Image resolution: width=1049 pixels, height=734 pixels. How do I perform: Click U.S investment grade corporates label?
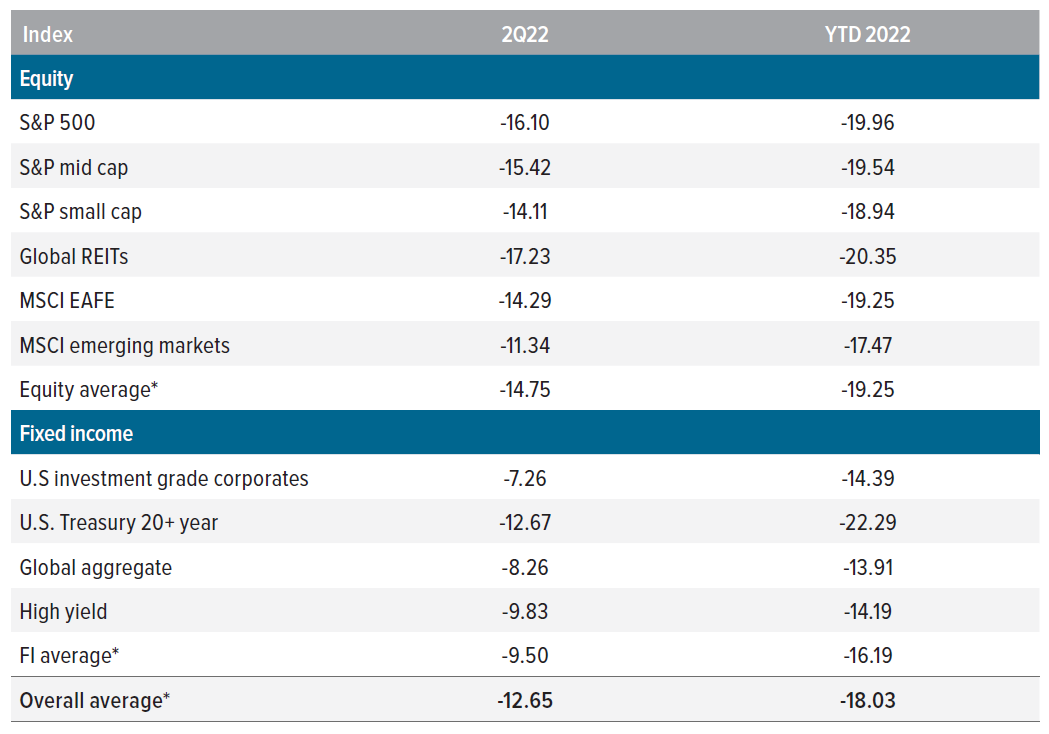[164, 478]
